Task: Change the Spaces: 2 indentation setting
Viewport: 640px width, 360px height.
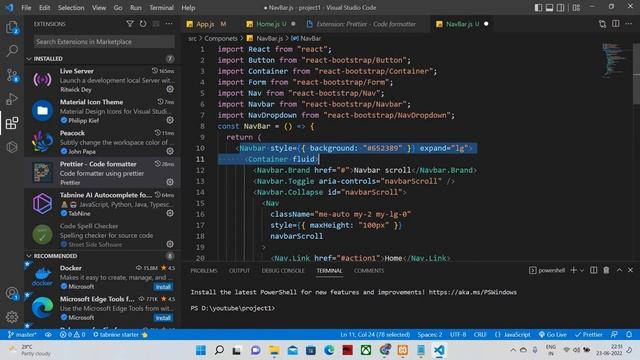Action: [x=430, y=334]
